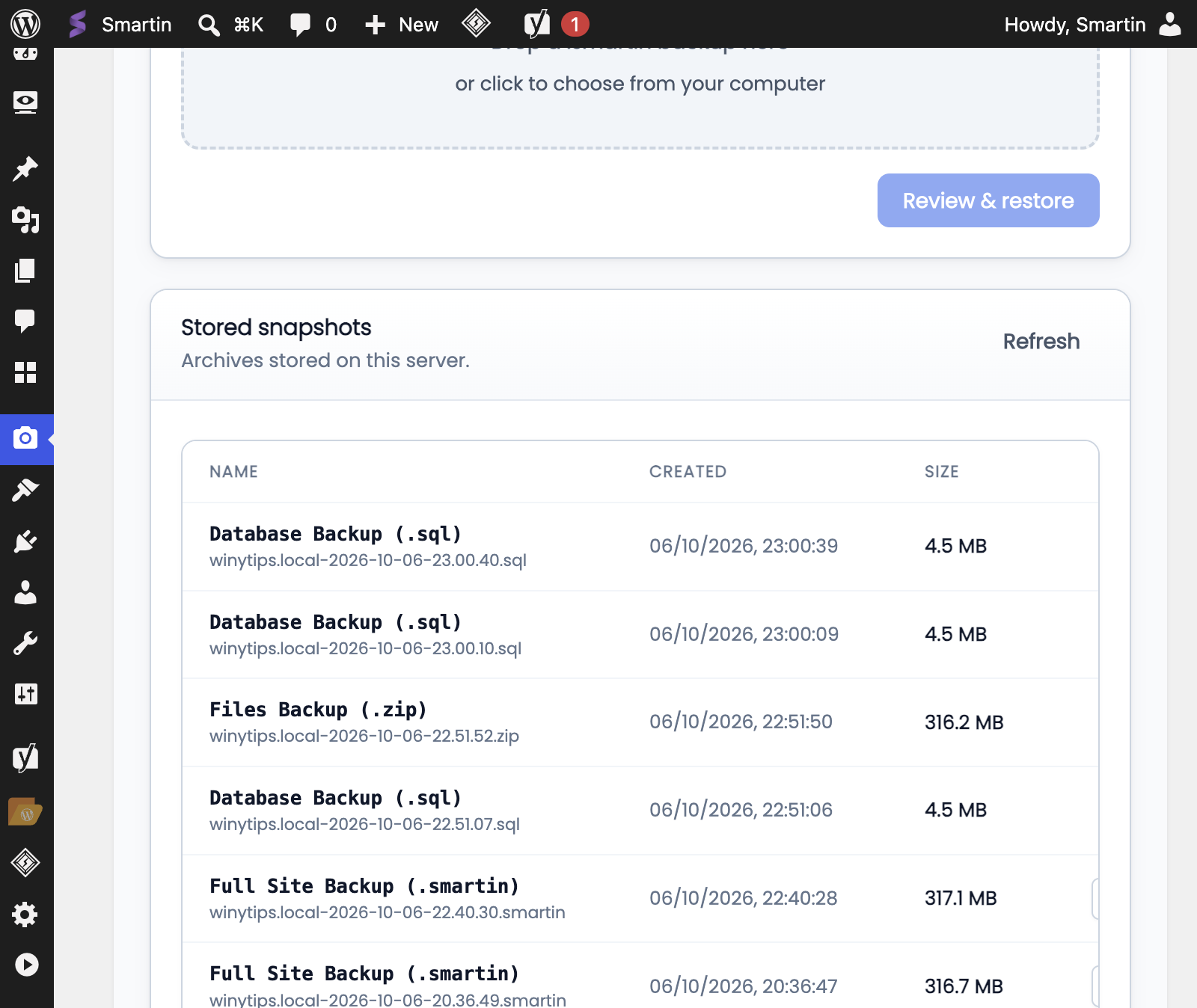This screenshot has width=1197, height=1008.
Task: Open Comments in sidebar
Action: coord(25,321)
